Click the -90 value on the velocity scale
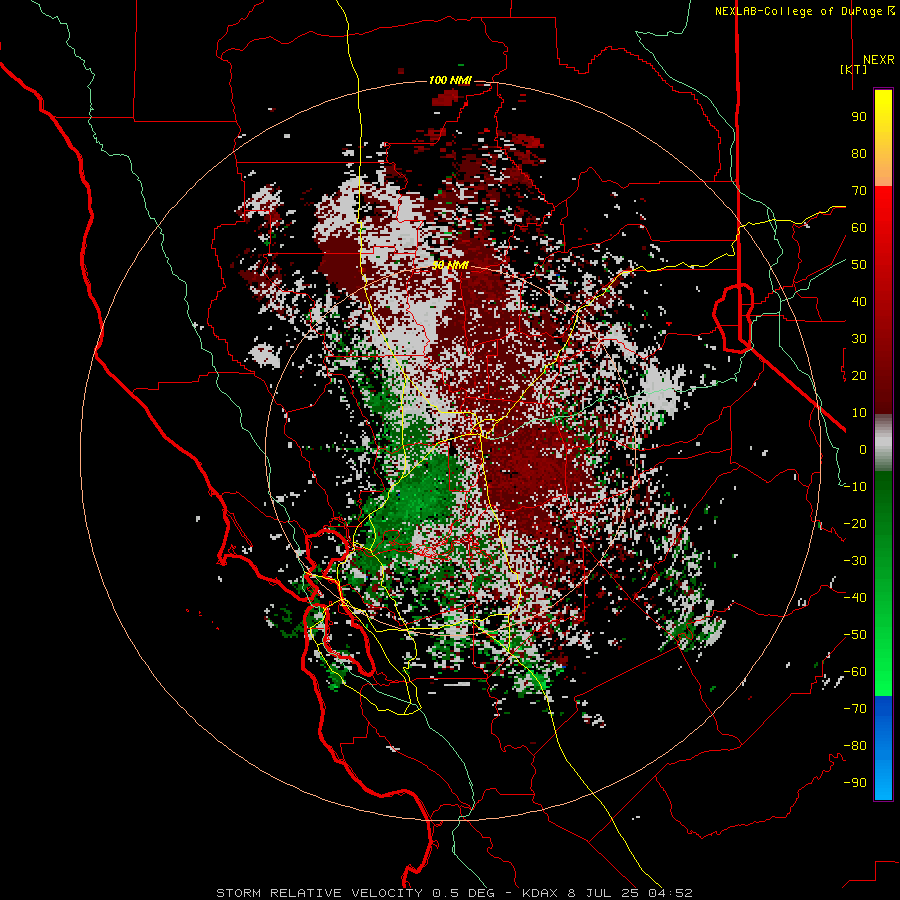The width and height of the screenshot is (900, 900). 855,783
